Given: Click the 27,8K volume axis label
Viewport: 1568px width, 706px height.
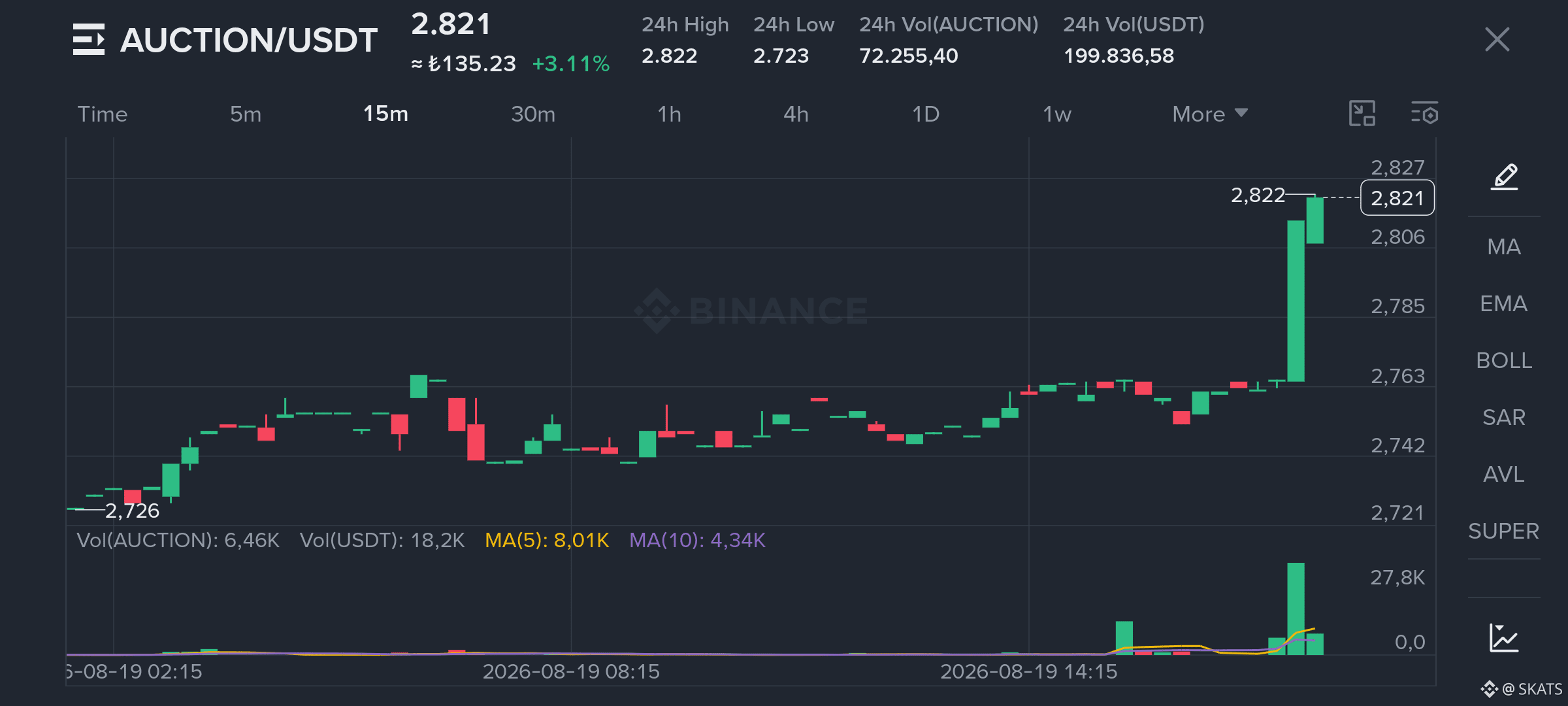Looking at the screenshot, I should pos(1397,578).
